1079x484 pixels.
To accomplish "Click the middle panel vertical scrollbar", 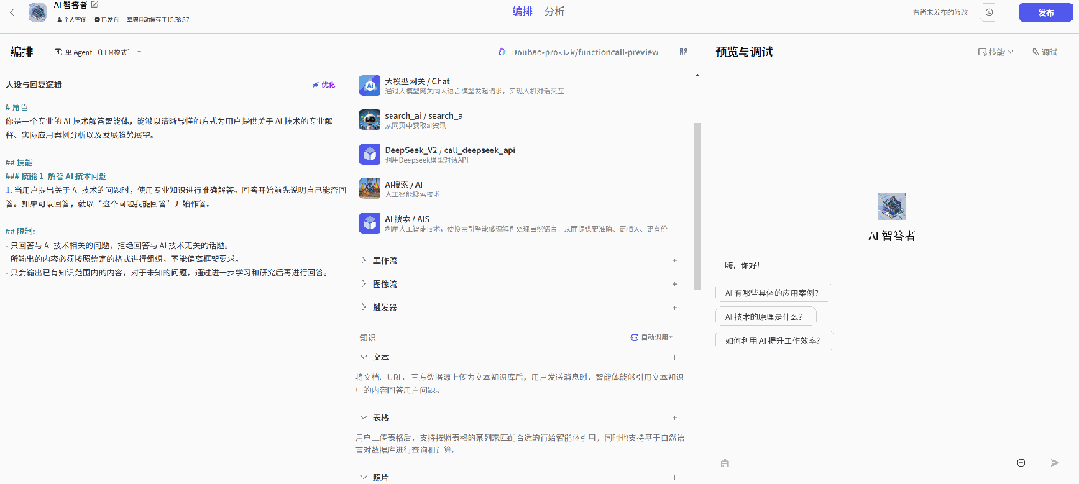I will pyautogui.click(x=697, y=207).
